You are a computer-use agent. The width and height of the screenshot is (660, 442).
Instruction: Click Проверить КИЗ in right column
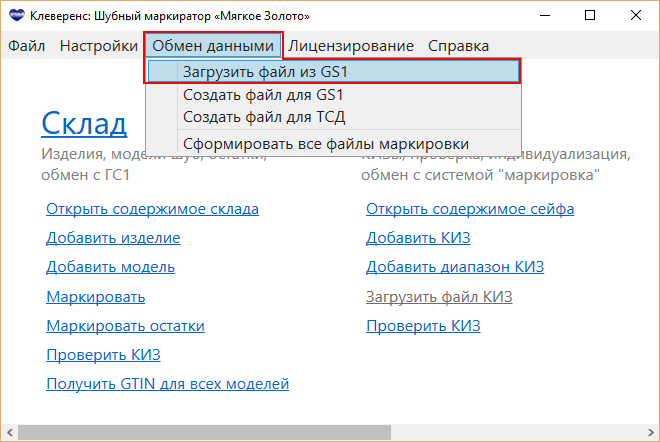point(423,326)
